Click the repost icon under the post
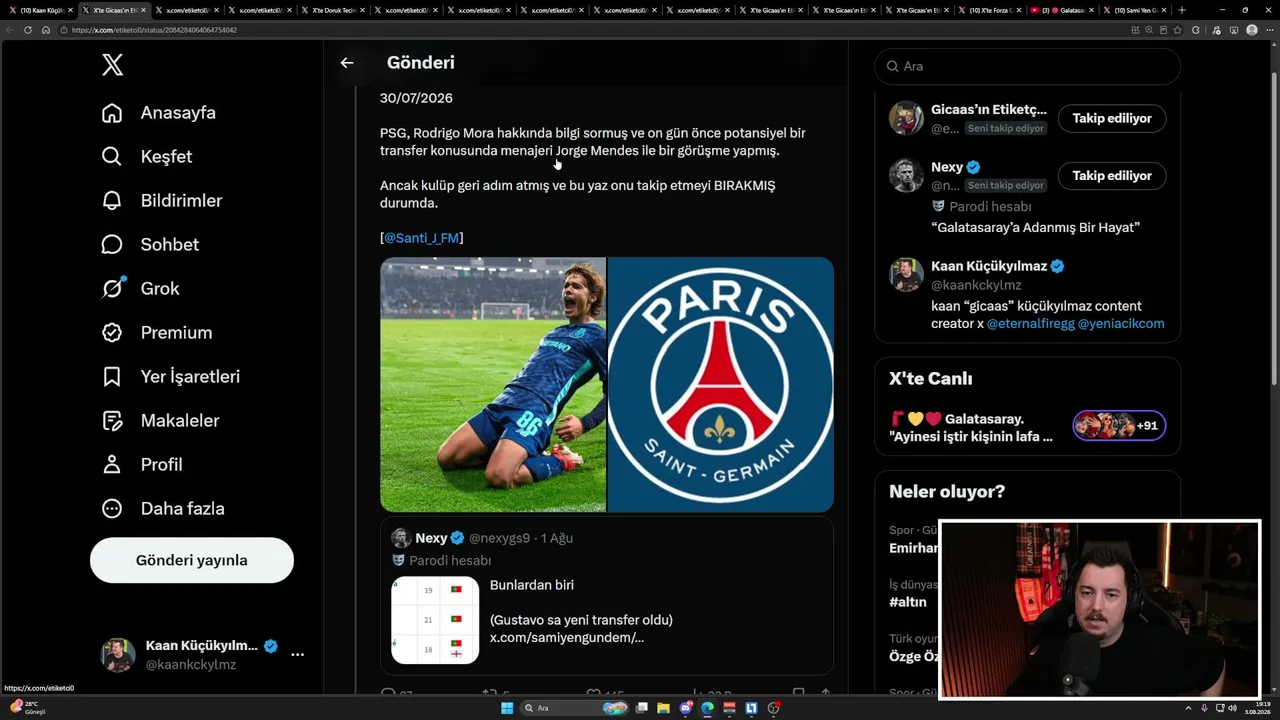 coord(490,691)
